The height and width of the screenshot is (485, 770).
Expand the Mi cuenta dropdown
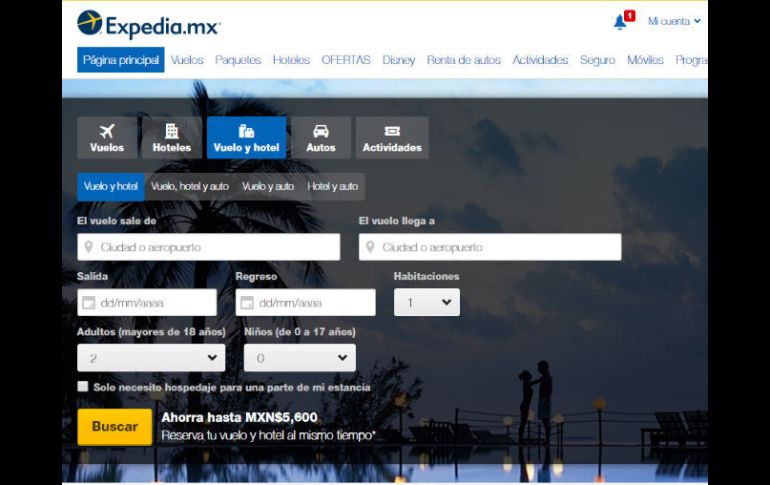pyautogui.click(x=674, y=21)
